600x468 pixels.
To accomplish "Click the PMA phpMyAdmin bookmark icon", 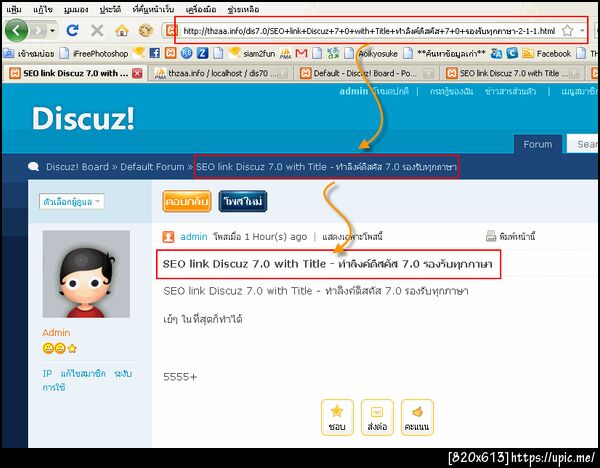I will [x=285, y=53].
